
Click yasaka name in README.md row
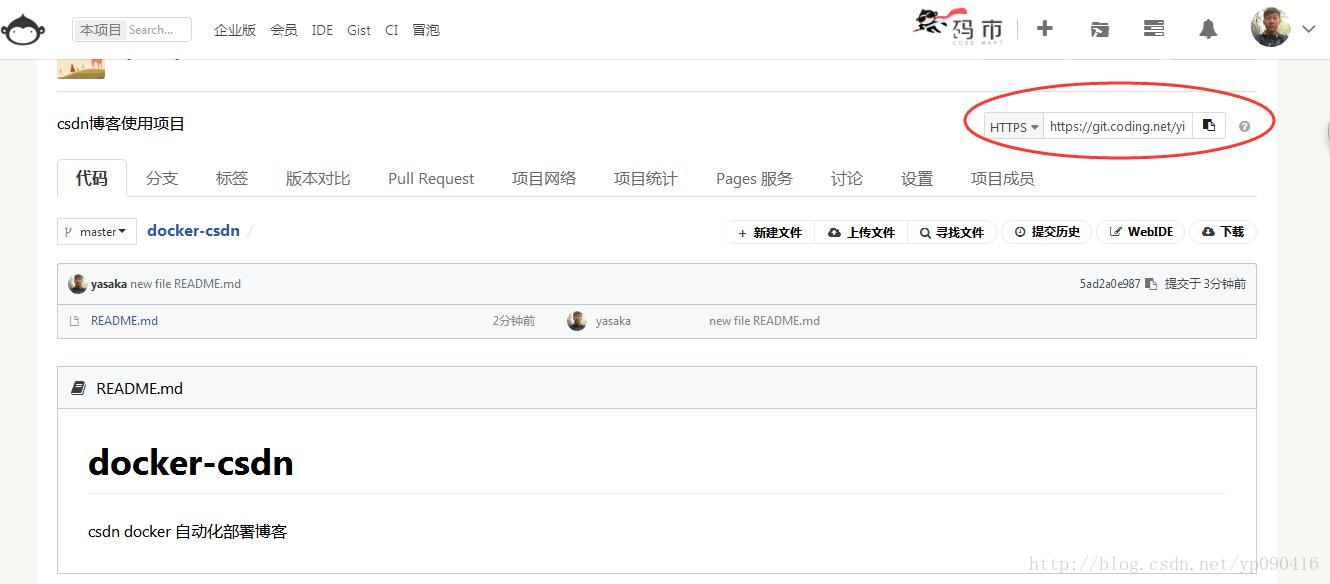coord(613,321)
